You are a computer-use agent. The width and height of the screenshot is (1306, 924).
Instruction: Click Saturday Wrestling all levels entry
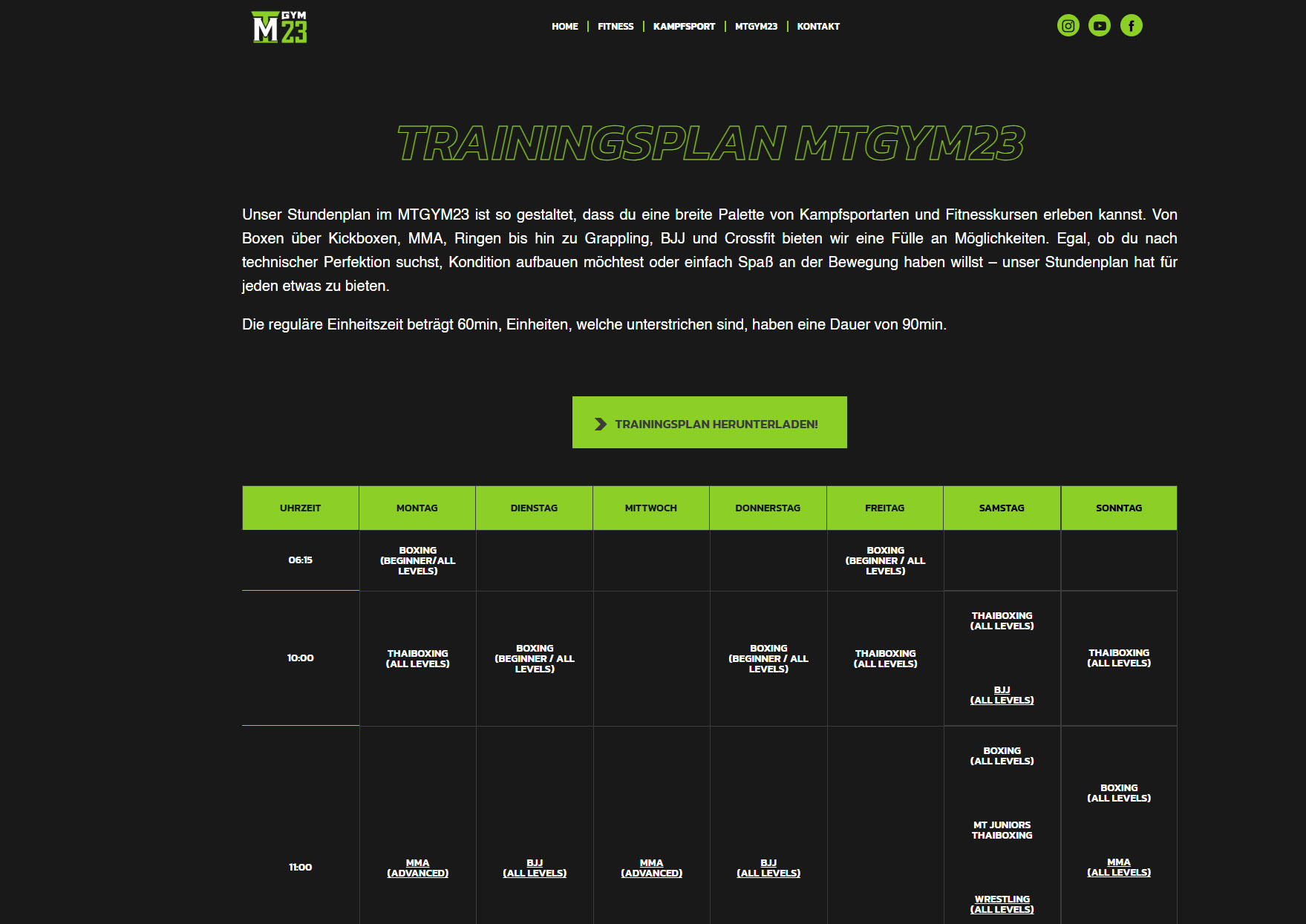pyautogui.click(x=1002, y=904)
